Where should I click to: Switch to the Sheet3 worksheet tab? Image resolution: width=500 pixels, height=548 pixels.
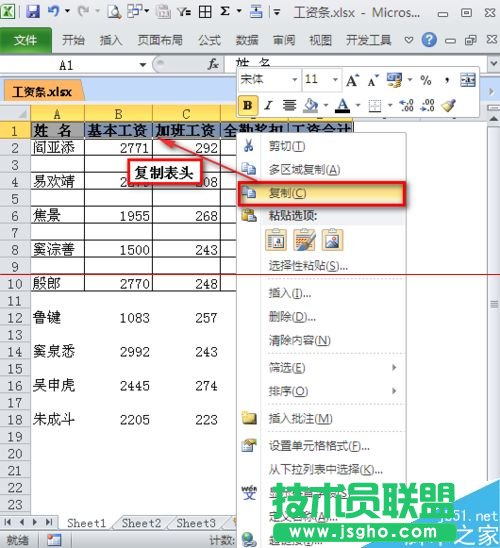pos(196,523)
